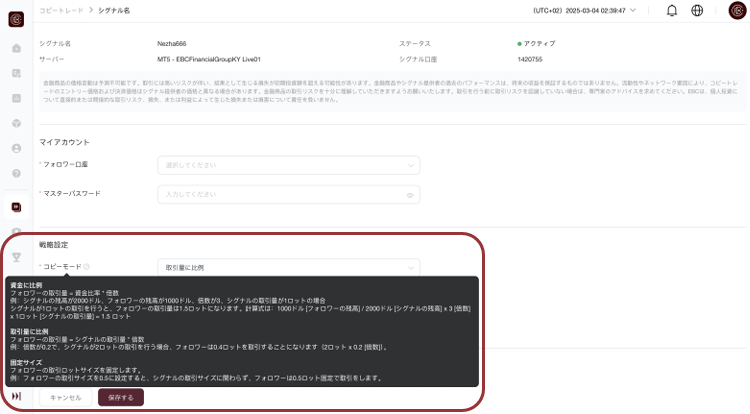This screenshot has height=414, width=750.
Task: Open the home page from the sidebar
Action: (x=16, y=48)
